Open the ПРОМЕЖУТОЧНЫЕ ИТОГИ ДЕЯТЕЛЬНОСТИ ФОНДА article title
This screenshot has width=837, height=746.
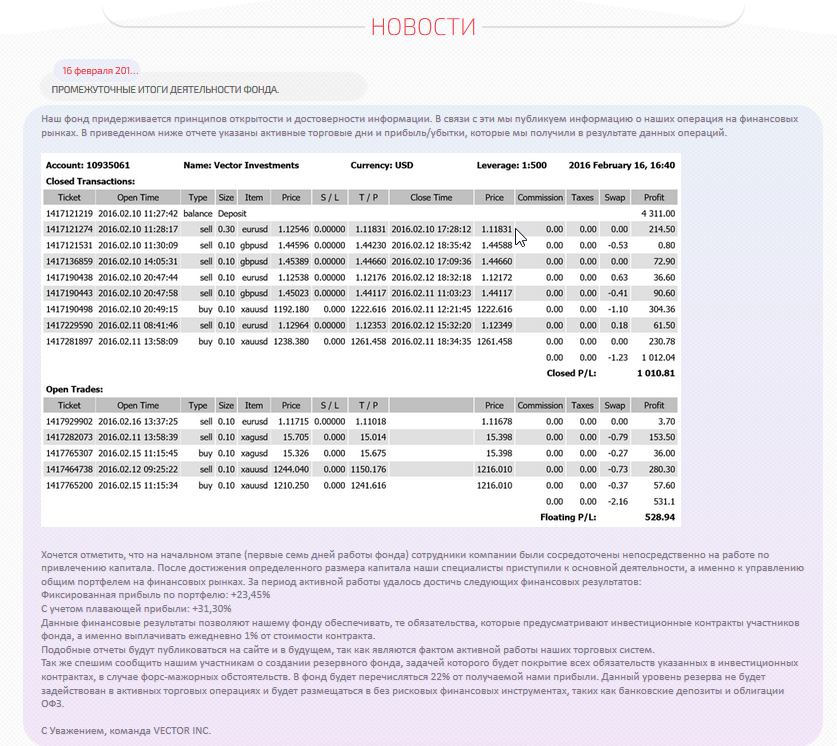(166, 90)
